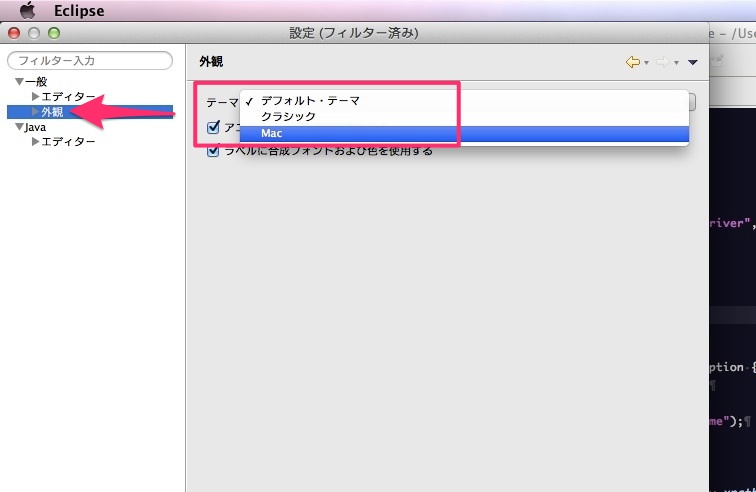The width and height of the screenshot is (756, 492).
Task: Open back history dropdown arrow
Action: click(646, 63)
